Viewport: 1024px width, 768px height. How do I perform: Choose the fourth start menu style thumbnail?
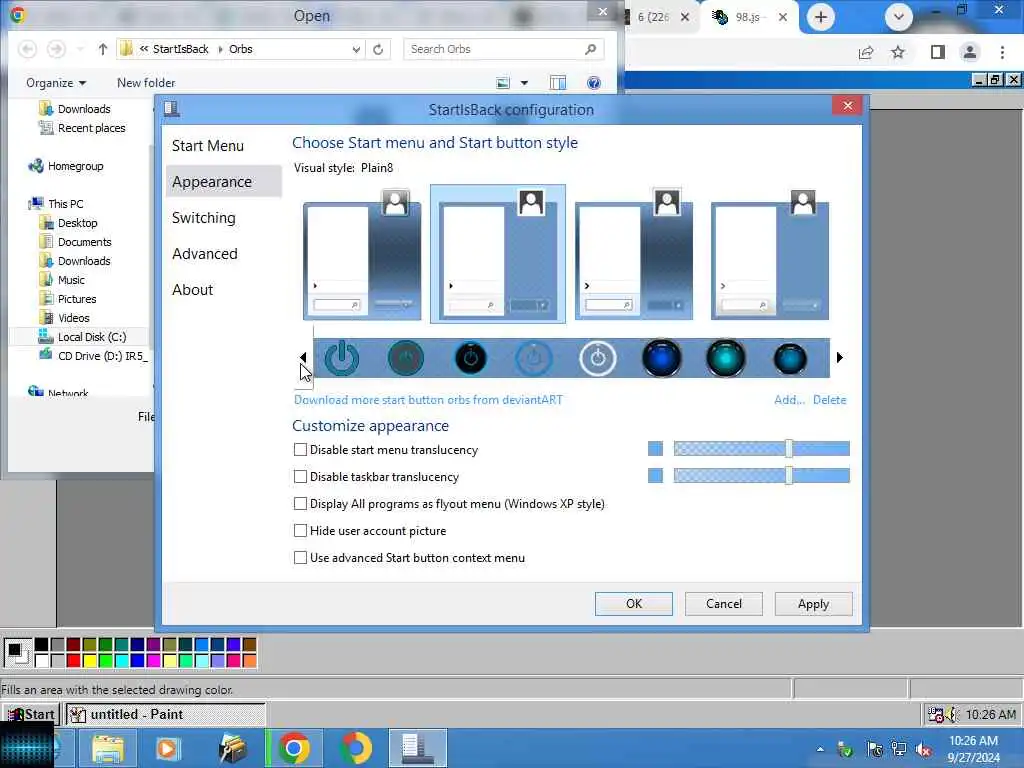point(769,254)
